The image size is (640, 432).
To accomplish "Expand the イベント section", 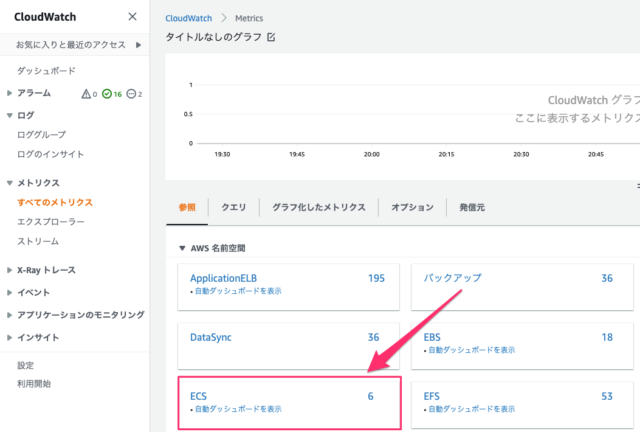I will [x=9, y=292].
